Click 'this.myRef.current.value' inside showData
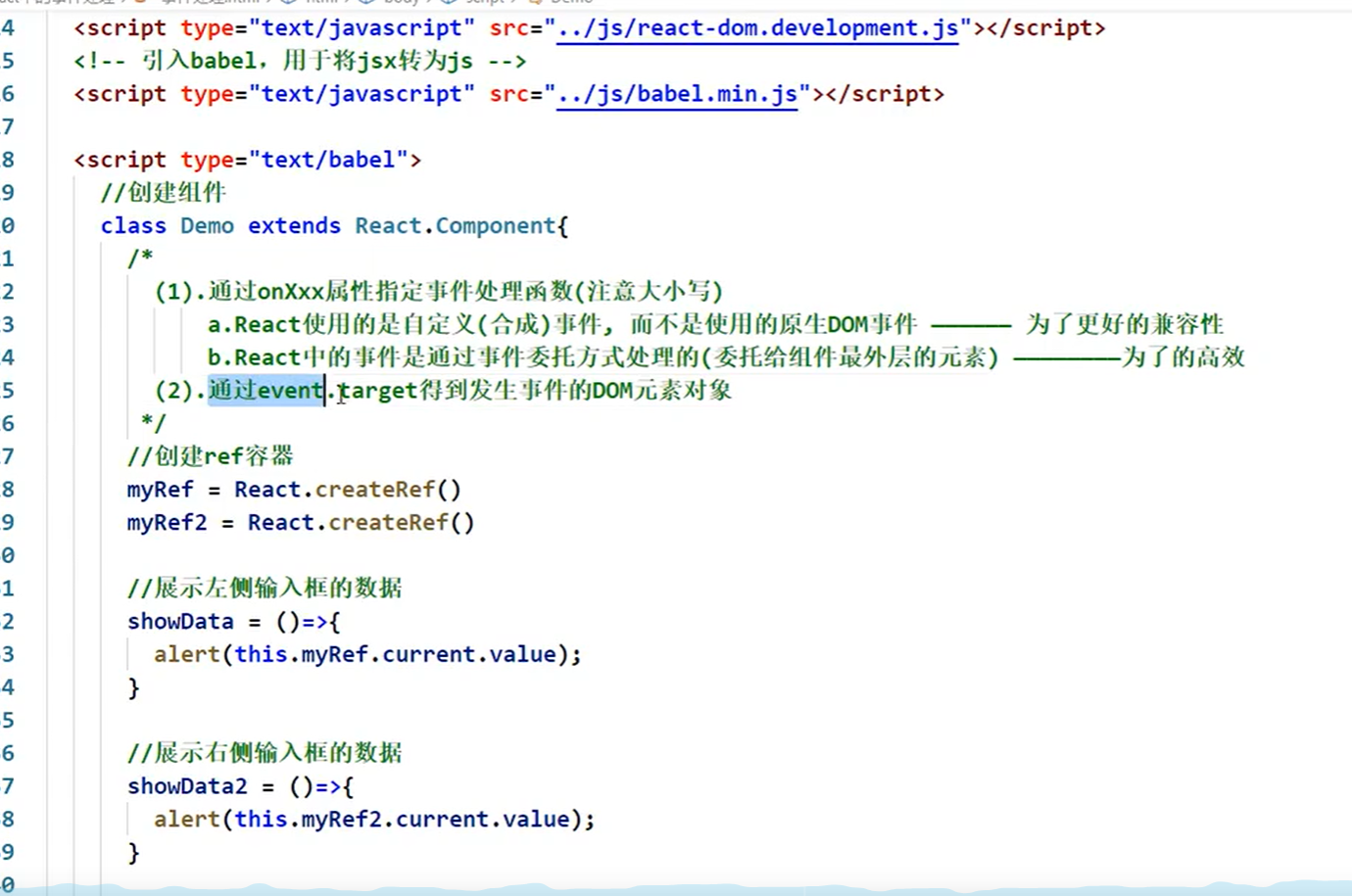The image size is (1352, 896). [x=395, y=654]
